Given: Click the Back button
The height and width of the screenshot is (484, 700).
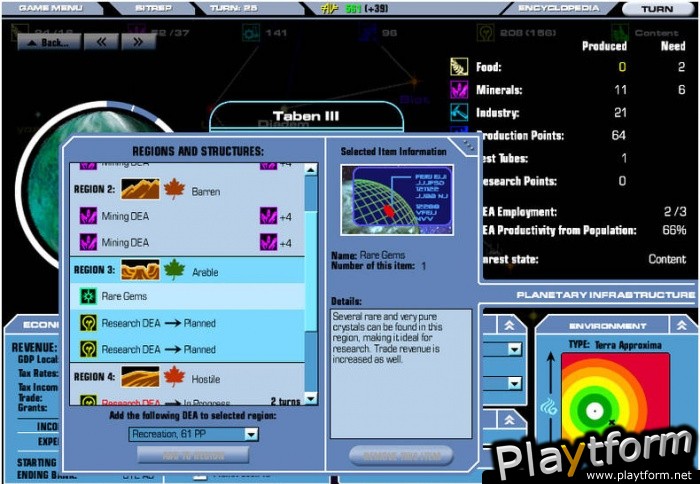Looking at the screenshot, I should tap(49, 43).
